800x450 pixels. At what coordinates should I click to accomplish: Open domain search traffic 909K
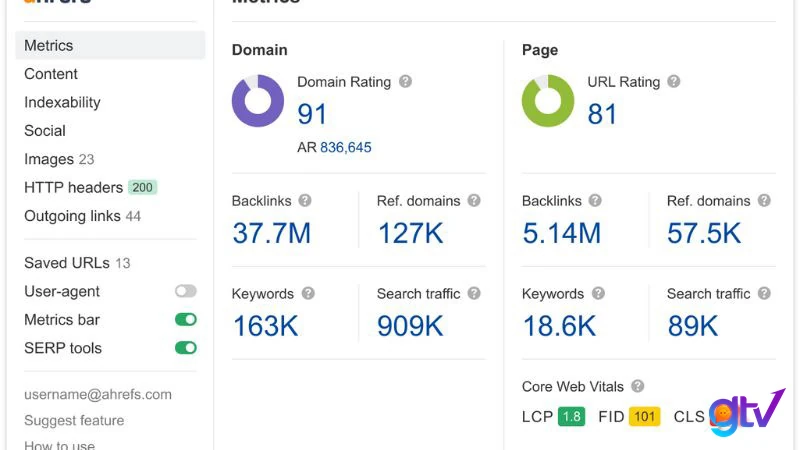[410, 326]
